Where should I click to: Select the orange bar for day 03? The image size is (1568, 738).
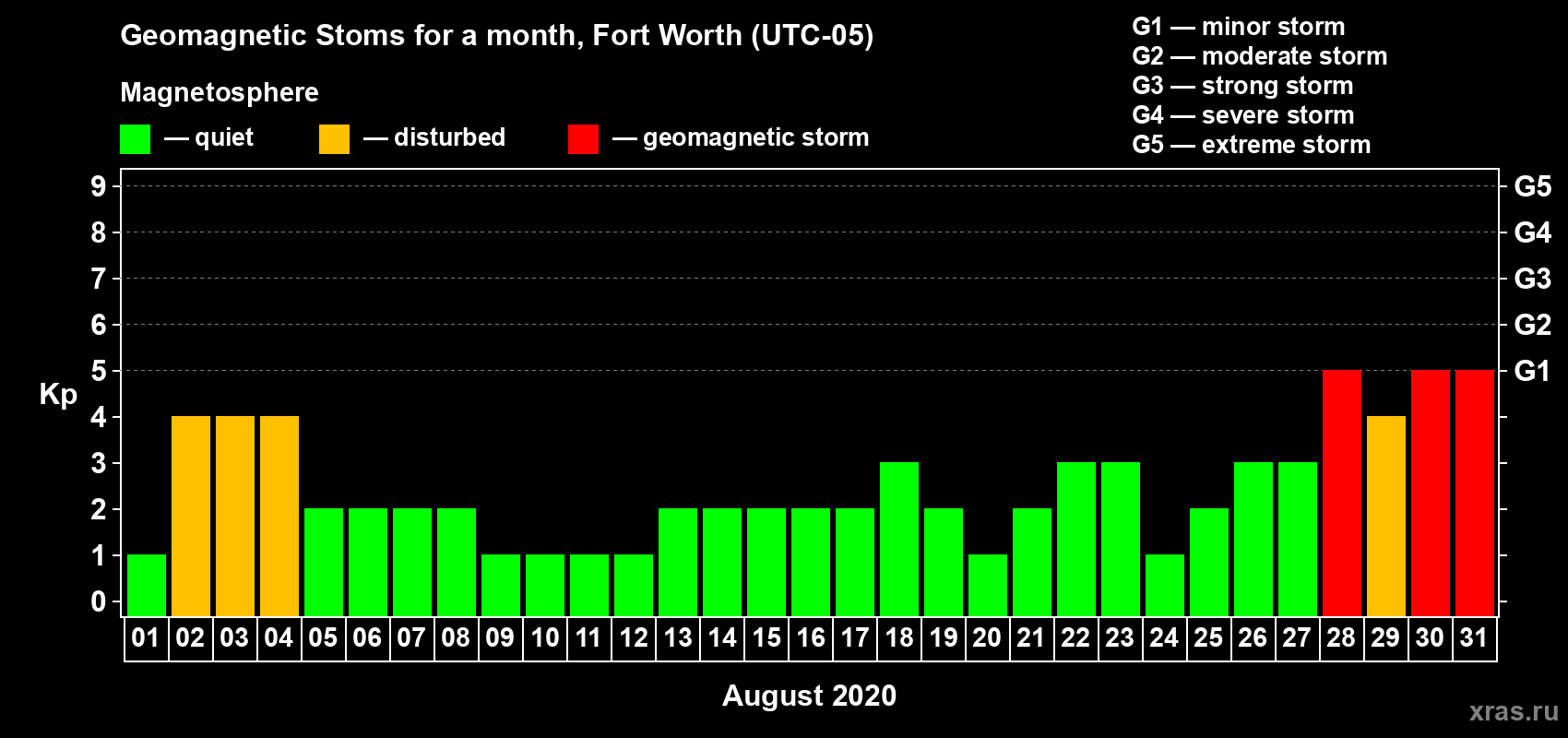pos(235,517)
